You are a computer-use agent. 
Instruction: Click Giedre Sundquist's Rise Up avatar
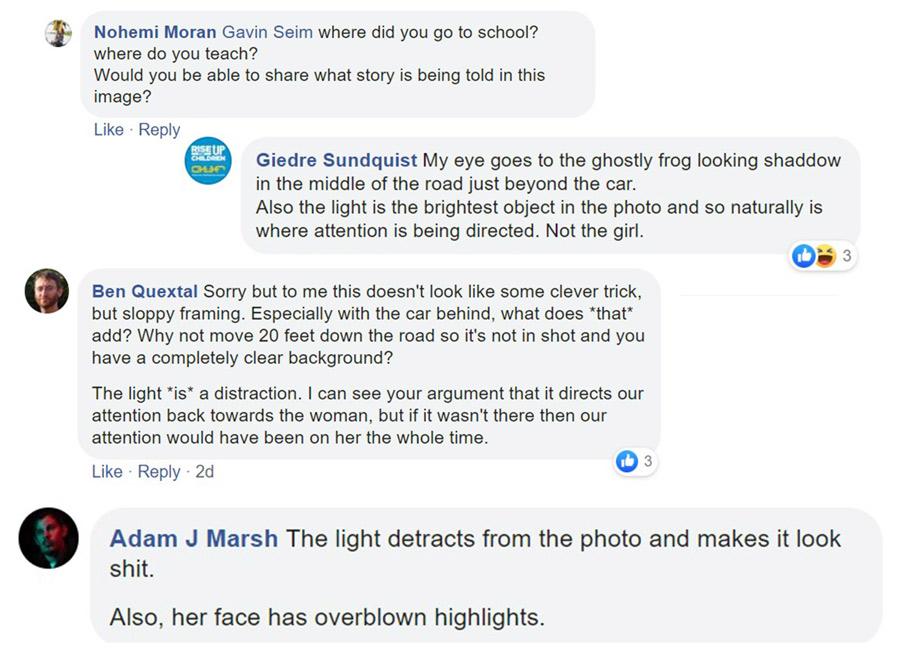[x=208, y=161]
